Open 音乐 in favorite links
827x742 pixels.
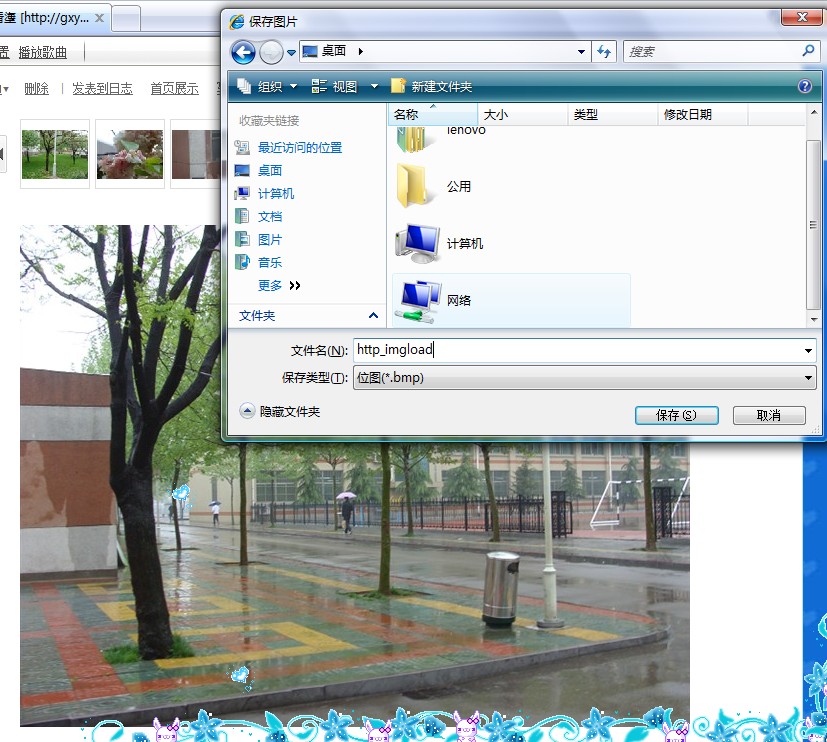[270, 262]
